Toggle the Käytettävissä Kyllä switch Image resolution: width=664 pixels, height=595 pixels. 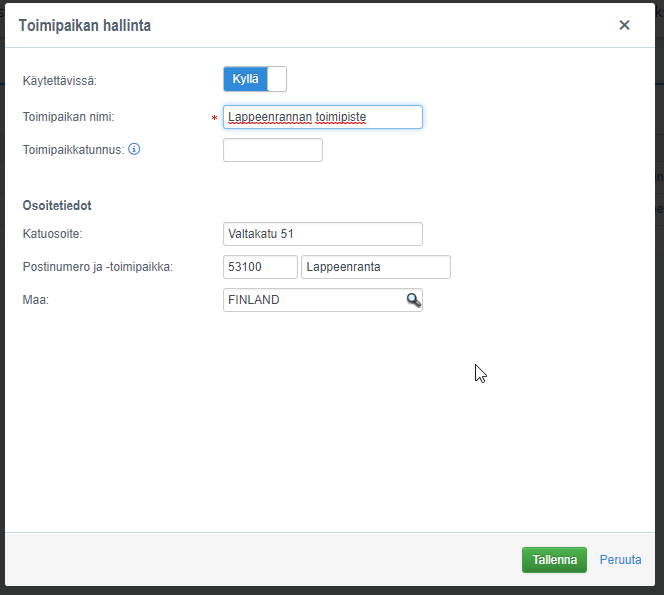pyautogui.click(x=255, y=79)
